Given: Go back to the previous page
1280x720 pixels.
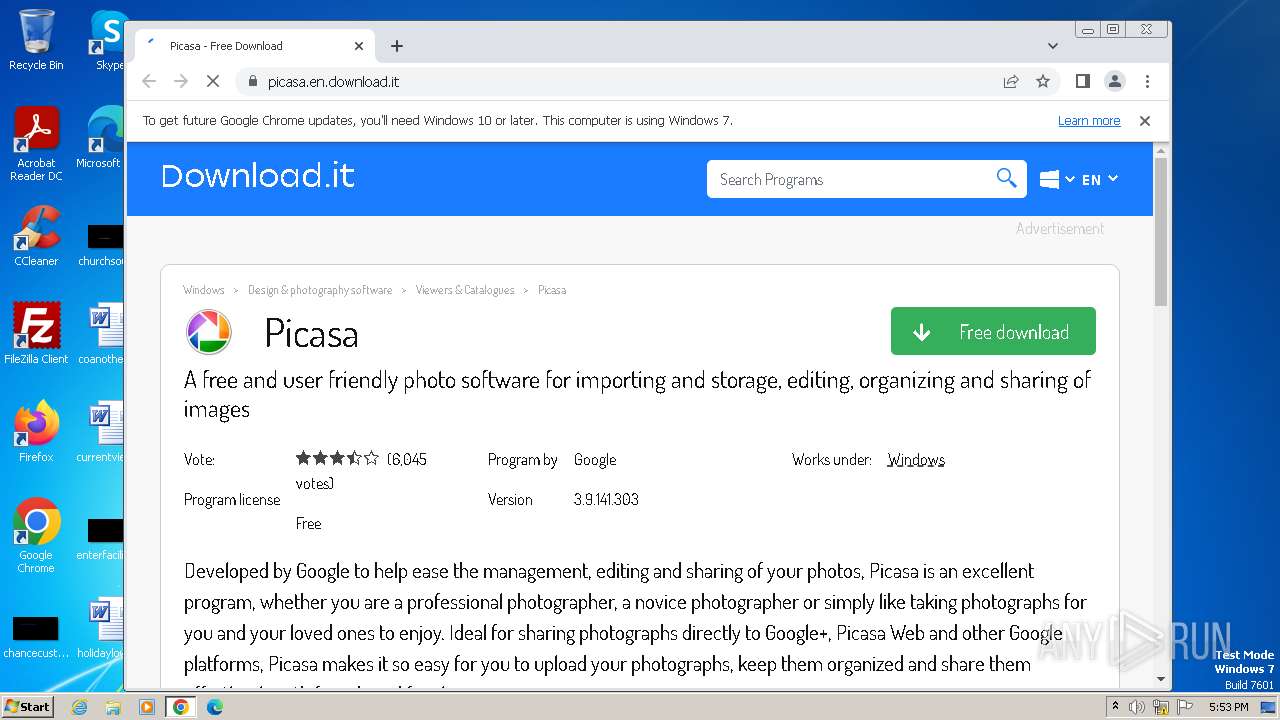Looking at the screenshot, I should pyautogui.click(x=149, y=82).
